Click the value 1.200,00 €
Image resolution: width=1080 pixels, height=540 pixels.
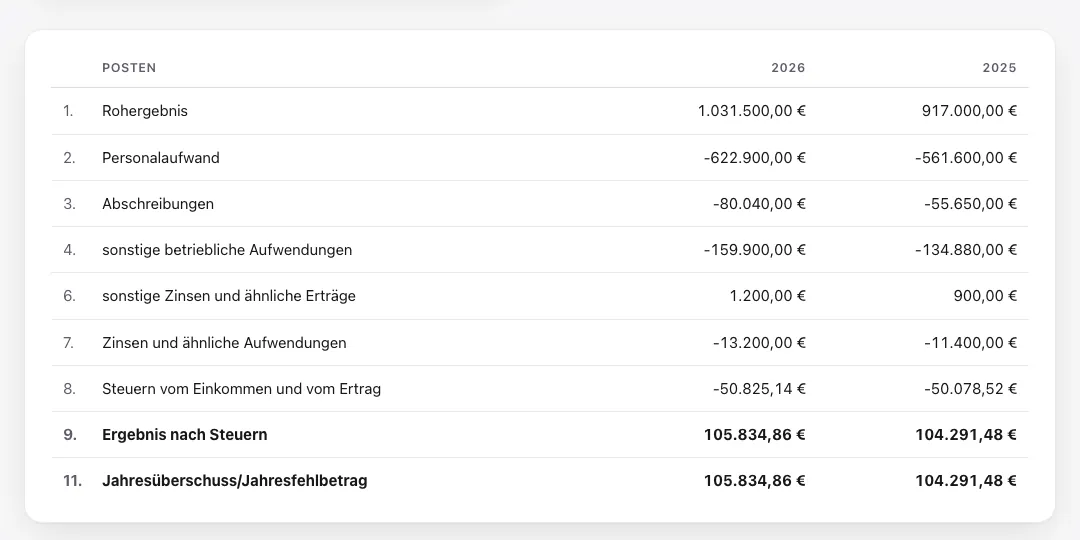[x=767, y=296]
